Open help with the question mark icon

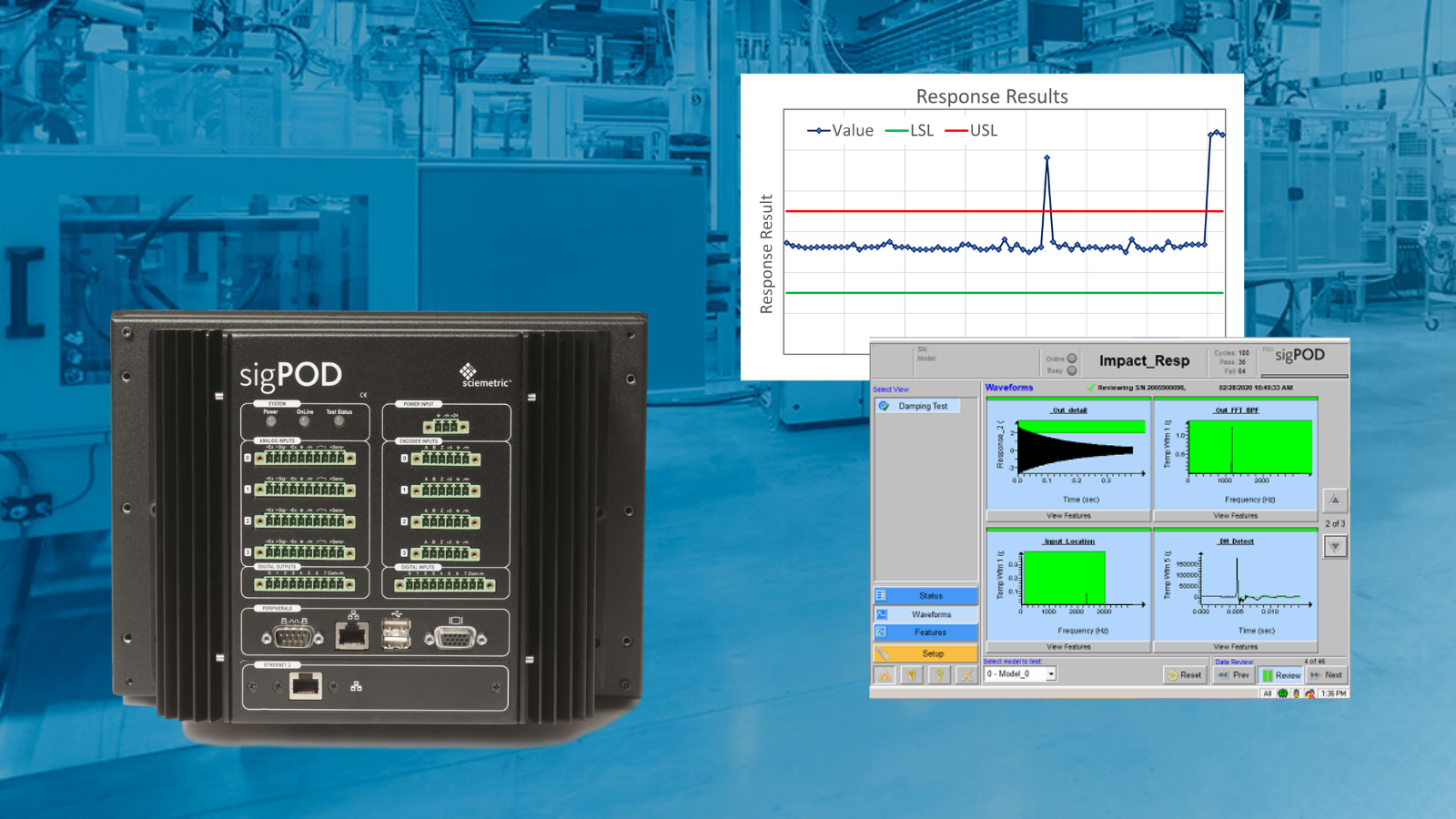click(x=939, y=675)
